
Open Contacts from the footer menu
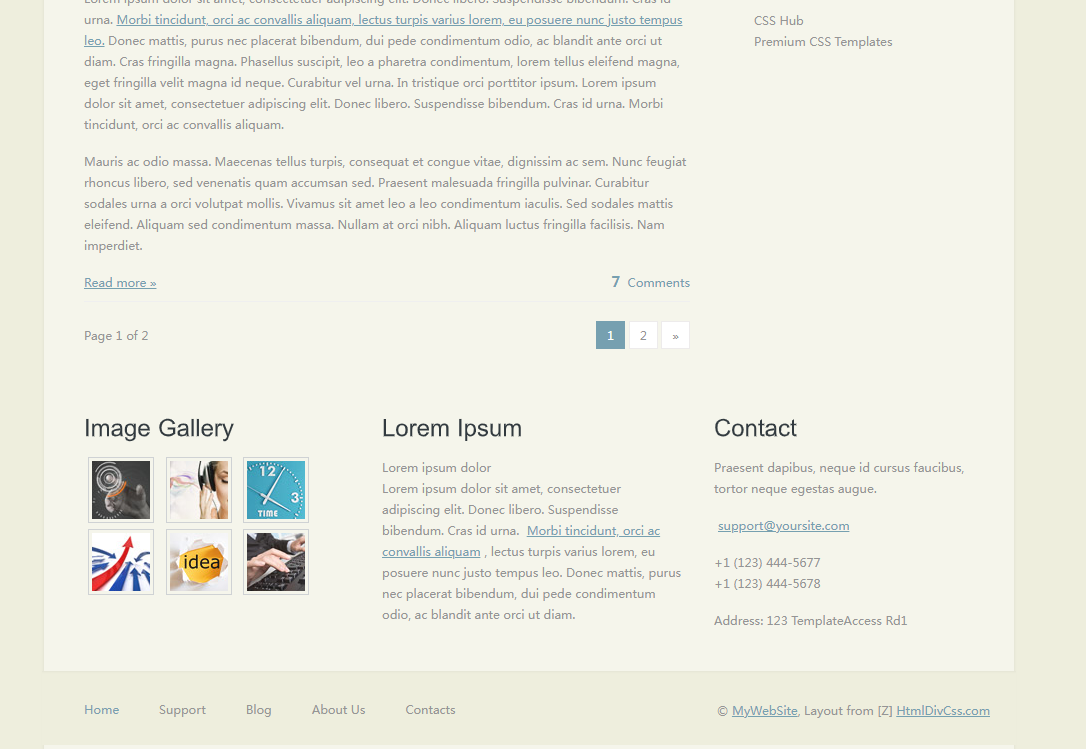tap(430, 710)
